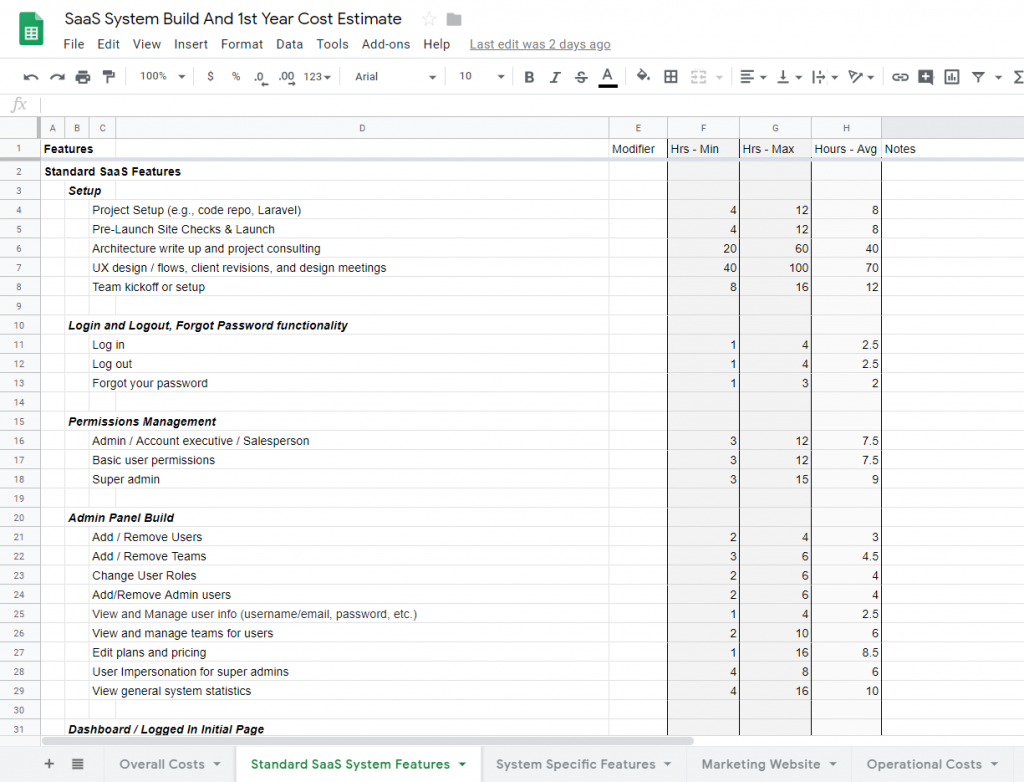Expand merge cells options arrow
This screenshot has height=782, width=1024.
[719, 77]
